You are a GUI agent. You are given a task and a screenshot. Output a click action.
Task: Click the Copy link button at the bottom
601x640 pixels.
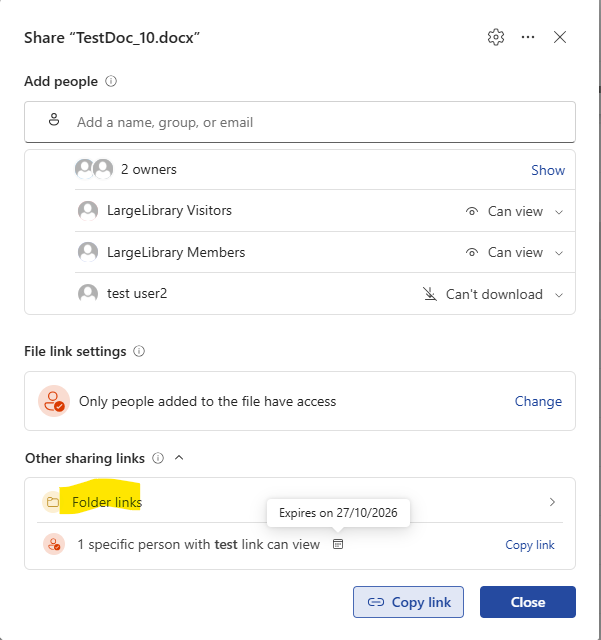(x=408, y=602)
